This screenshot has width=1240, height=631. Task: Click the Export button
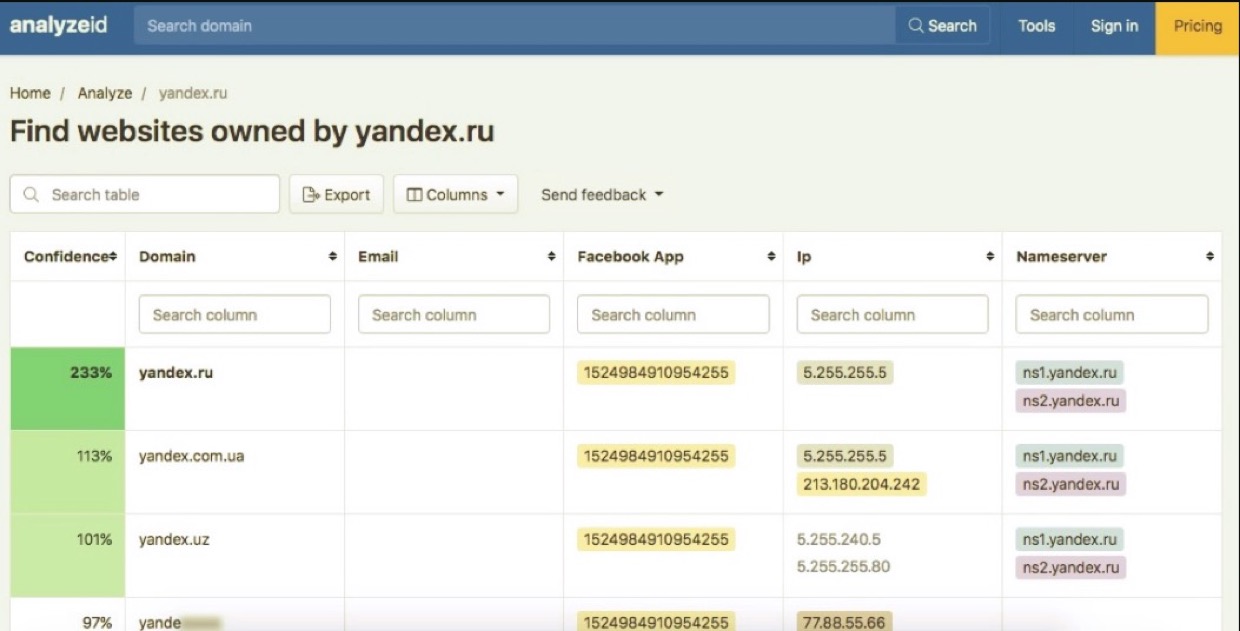(x=337, y=195)
